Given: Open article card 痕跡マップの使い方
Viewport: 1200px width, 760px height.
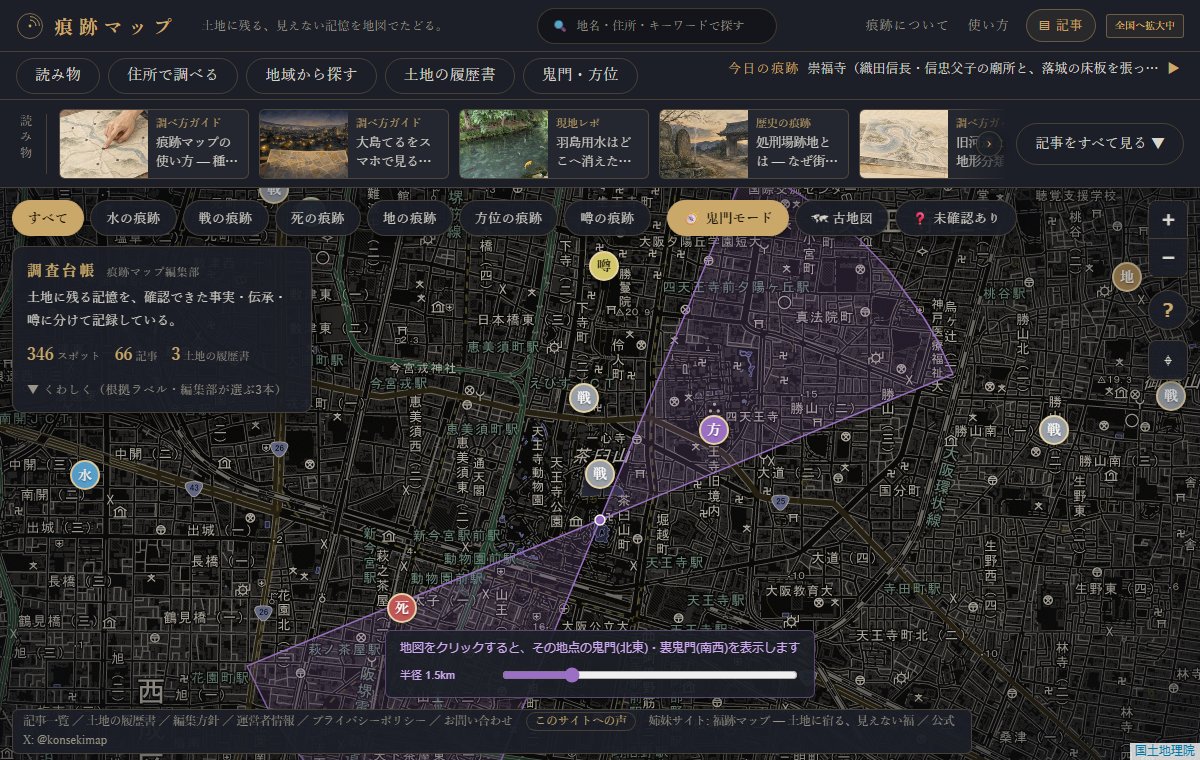Looking at the screenshot, I should 154,144.
